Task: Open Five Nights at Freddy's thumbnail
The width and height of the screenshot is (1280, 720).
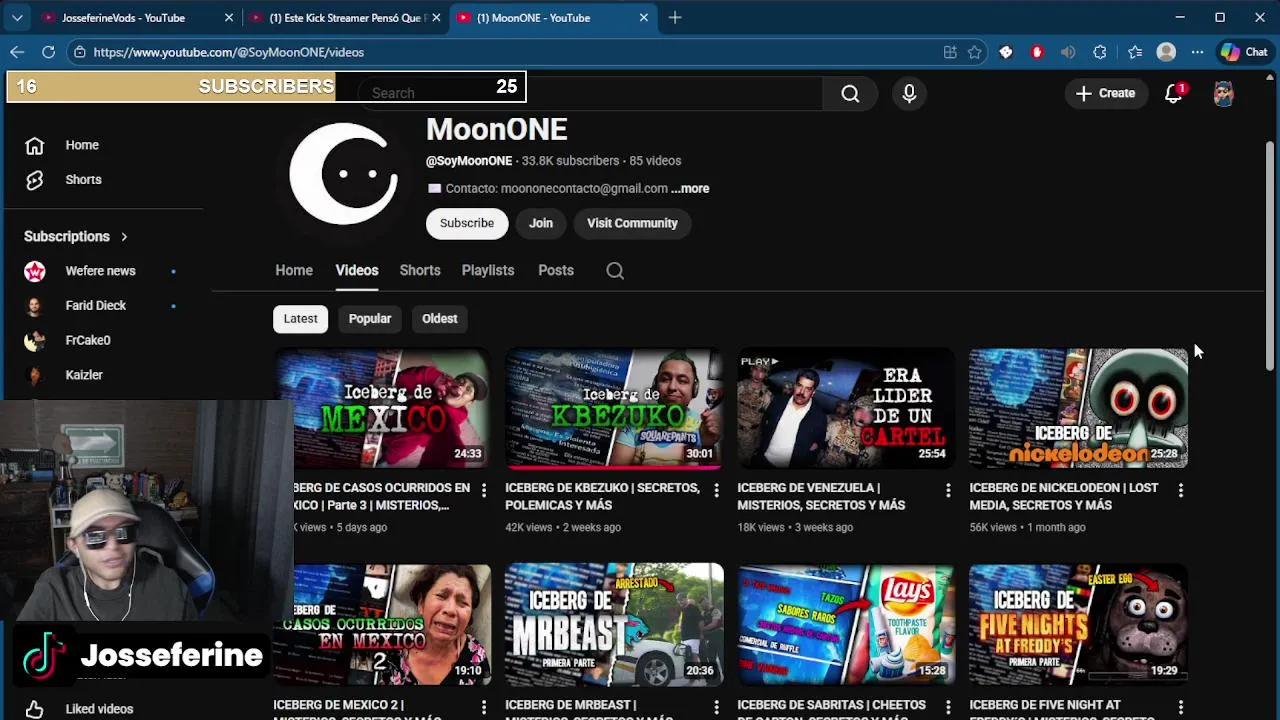Action: 1078,624
